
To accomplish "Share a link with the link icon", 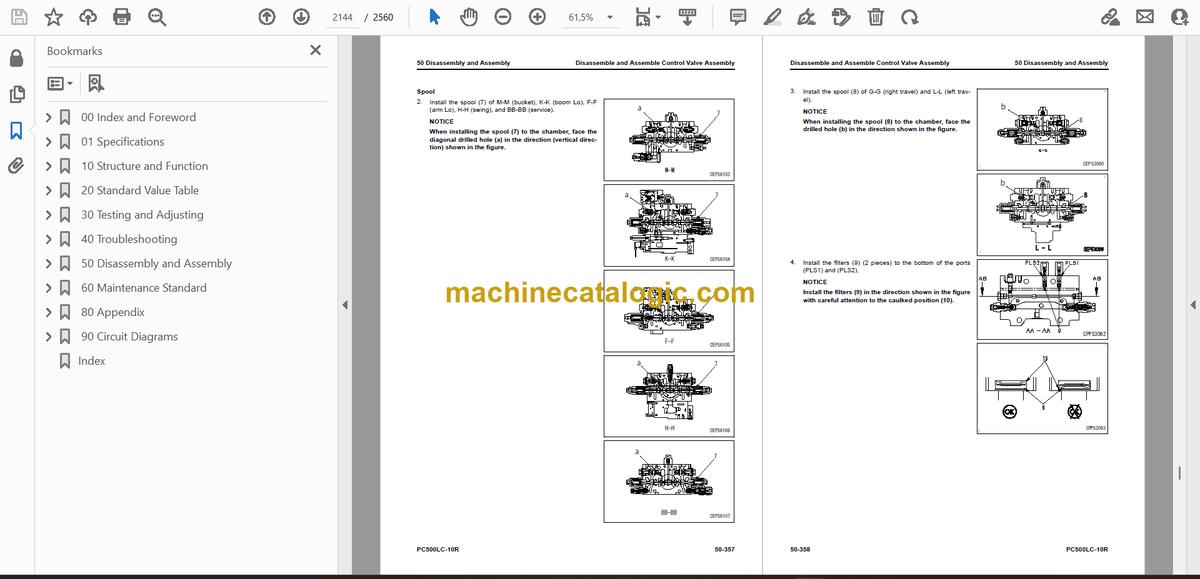I will (x=1110, y=17).
